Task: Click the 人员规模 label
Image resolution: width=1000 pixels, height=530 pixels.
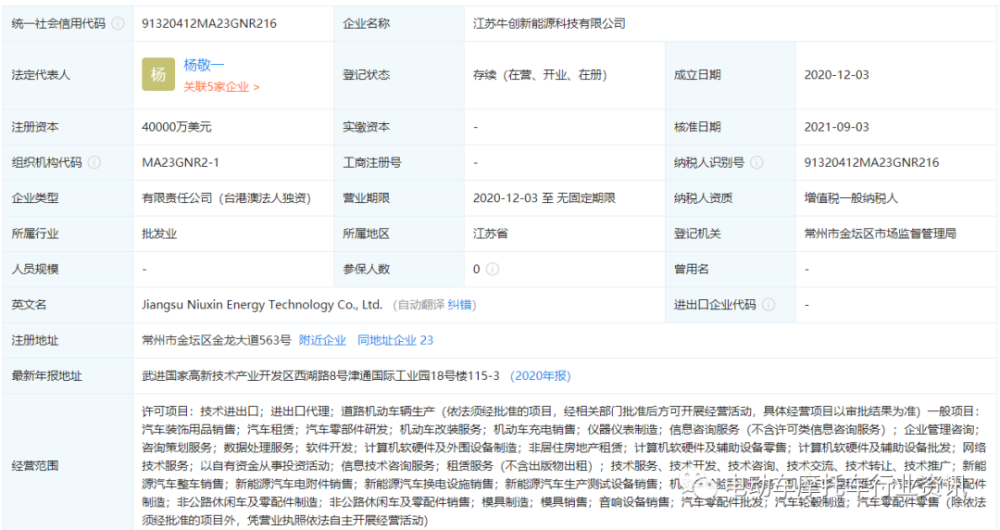Action: pos(35,269)
